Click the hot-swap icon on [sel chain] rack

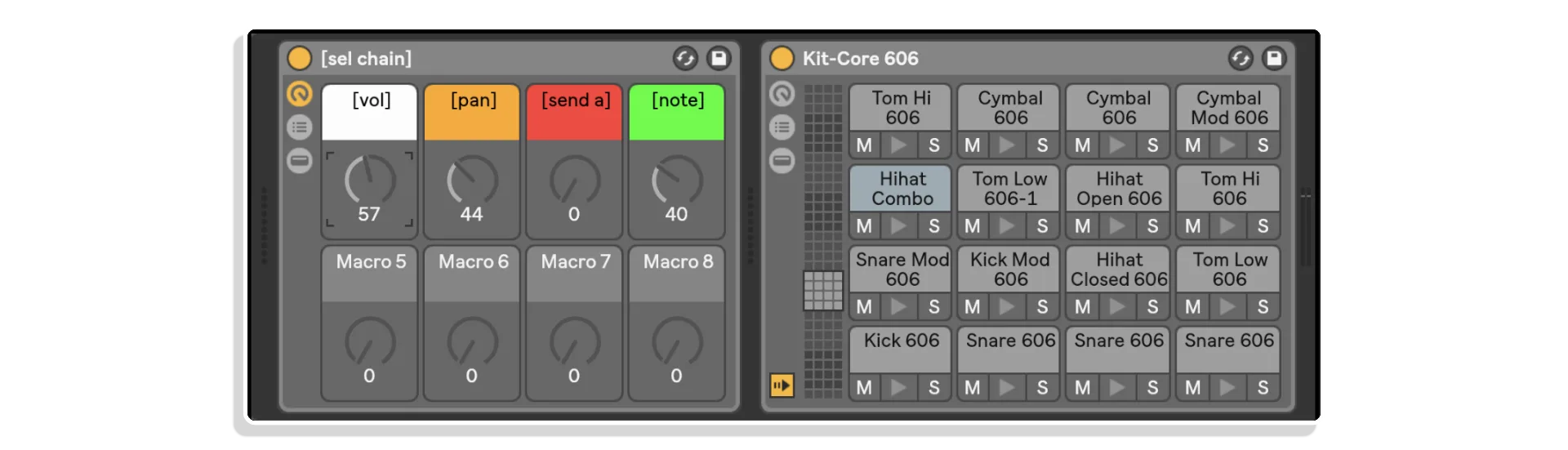coord(685,58)
